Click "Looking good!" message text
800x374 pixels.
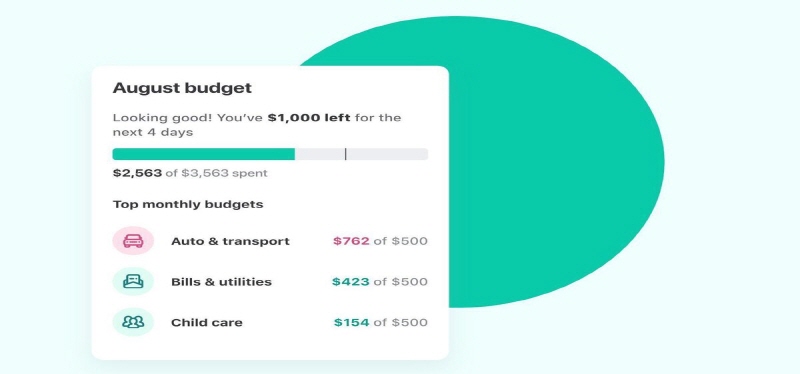pos(163,118)
